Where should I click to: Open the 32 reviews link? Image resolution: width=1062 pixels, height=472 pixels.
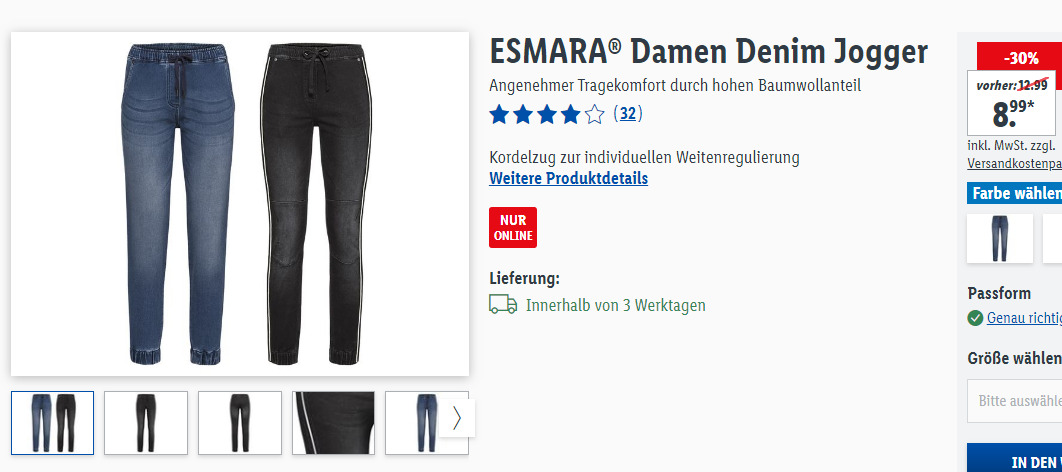[x=628, y=114]
